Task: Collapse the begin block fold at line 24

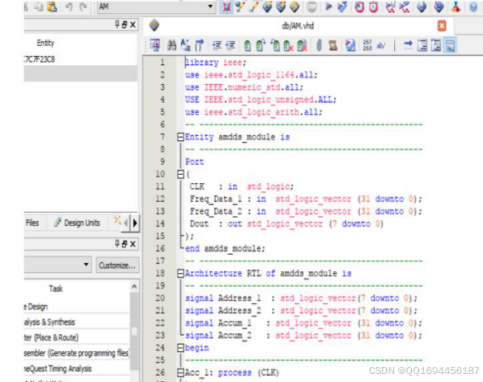Action: coord(180,348)
